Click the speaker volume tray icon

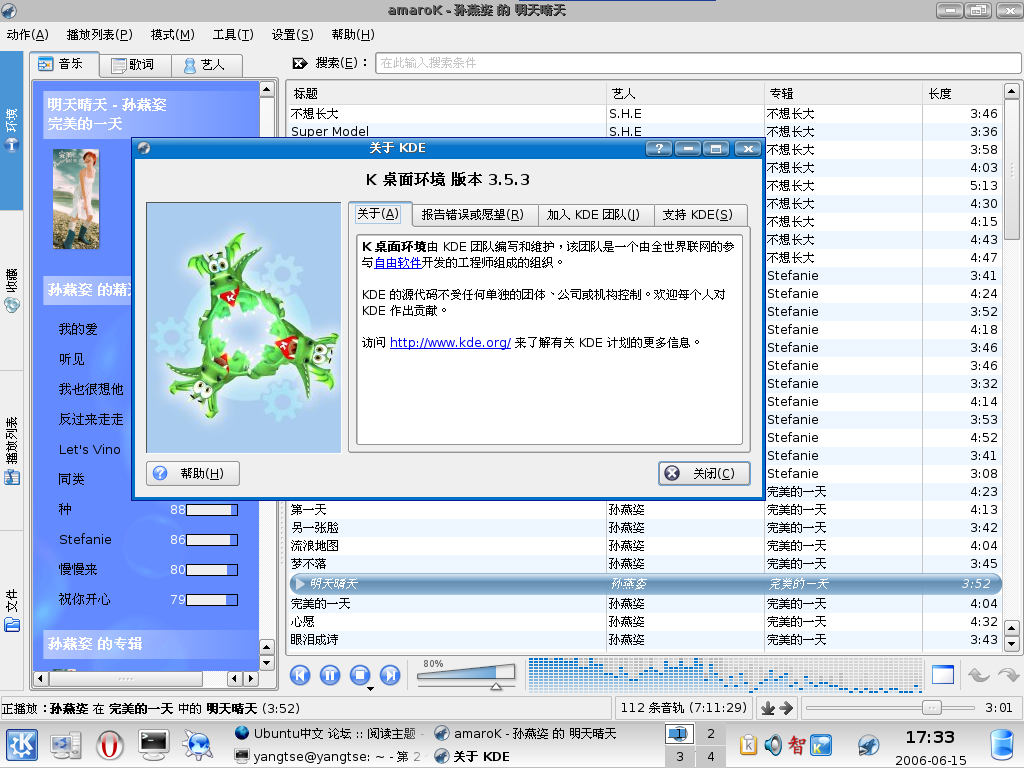(x=773, y=744)
